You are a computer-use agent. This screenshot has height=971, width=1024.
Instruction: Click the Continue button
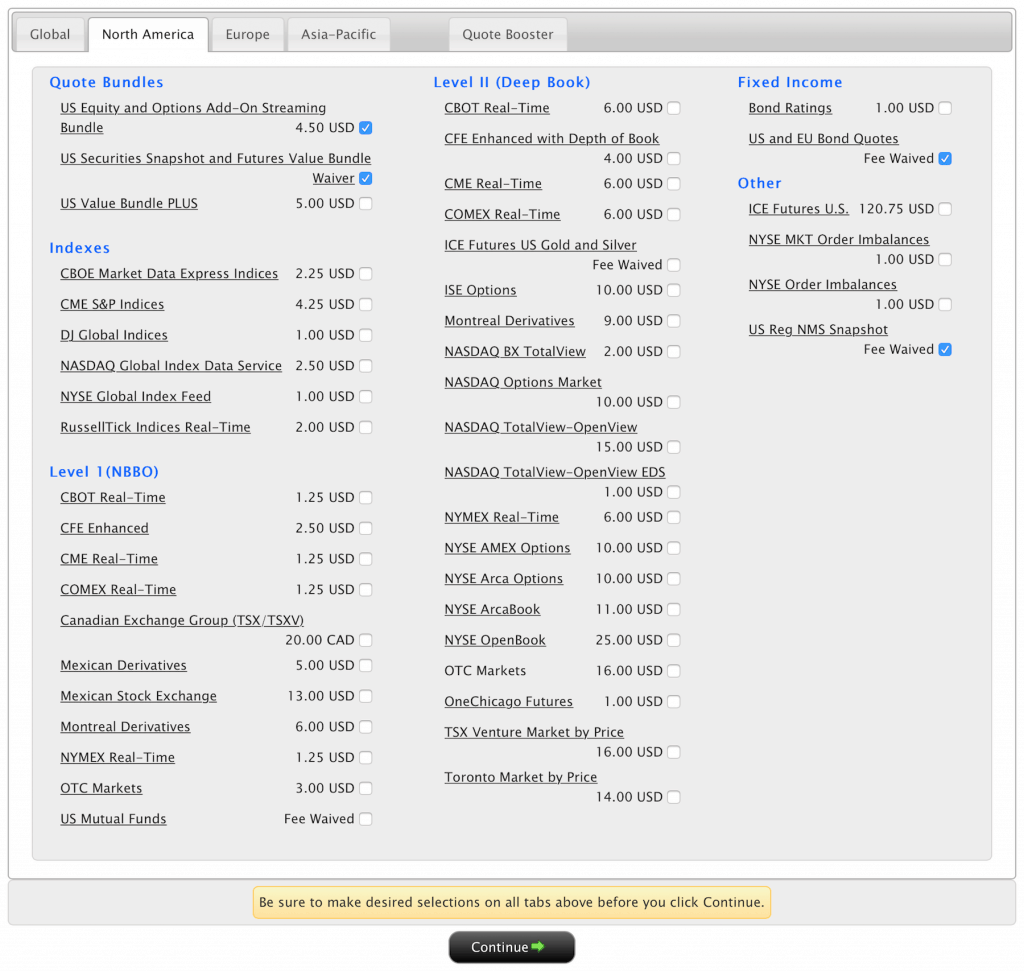click(511, 947)
